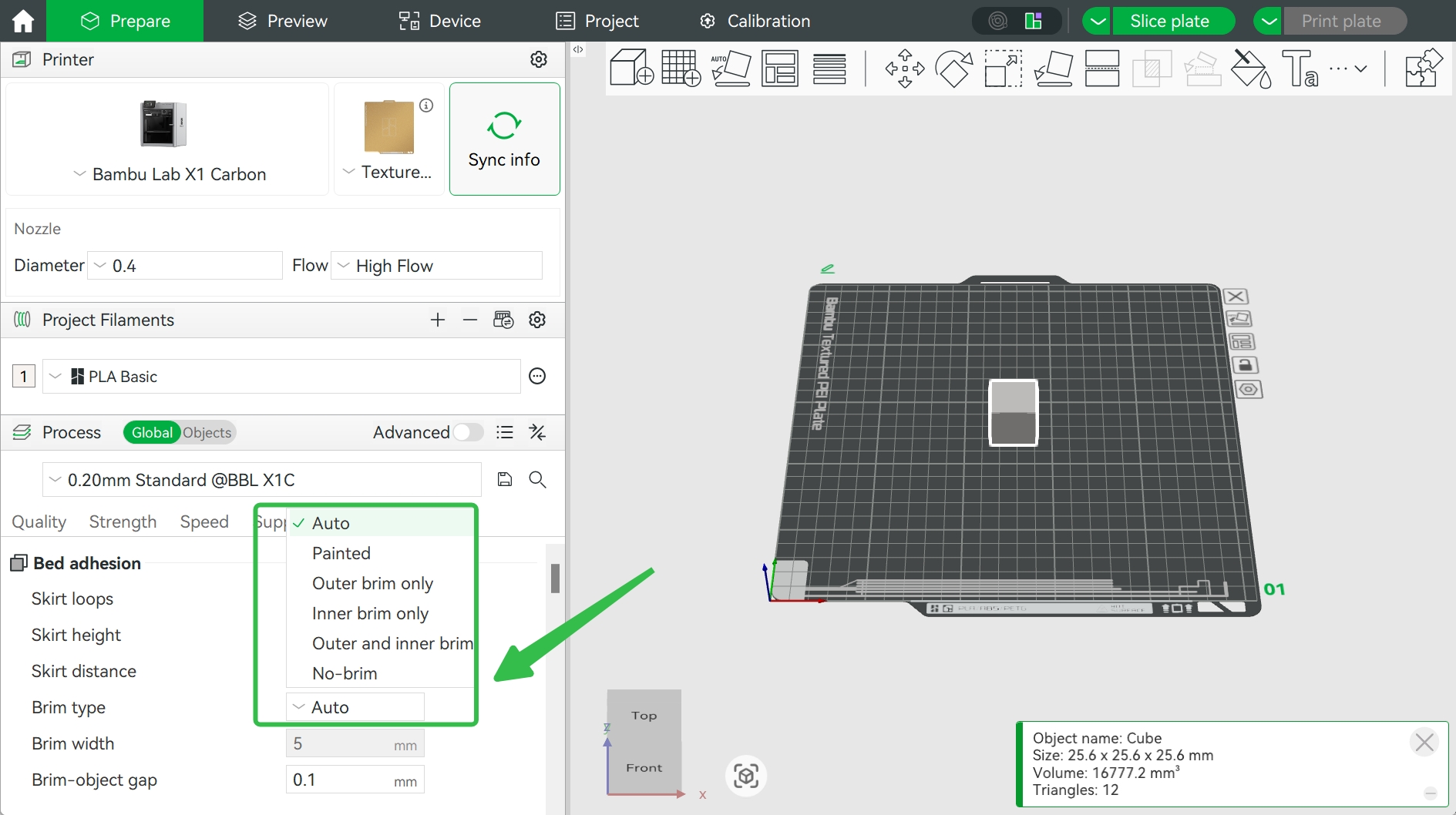
Task: Click the settings panel vertical scrollbar
Action: 555,579
